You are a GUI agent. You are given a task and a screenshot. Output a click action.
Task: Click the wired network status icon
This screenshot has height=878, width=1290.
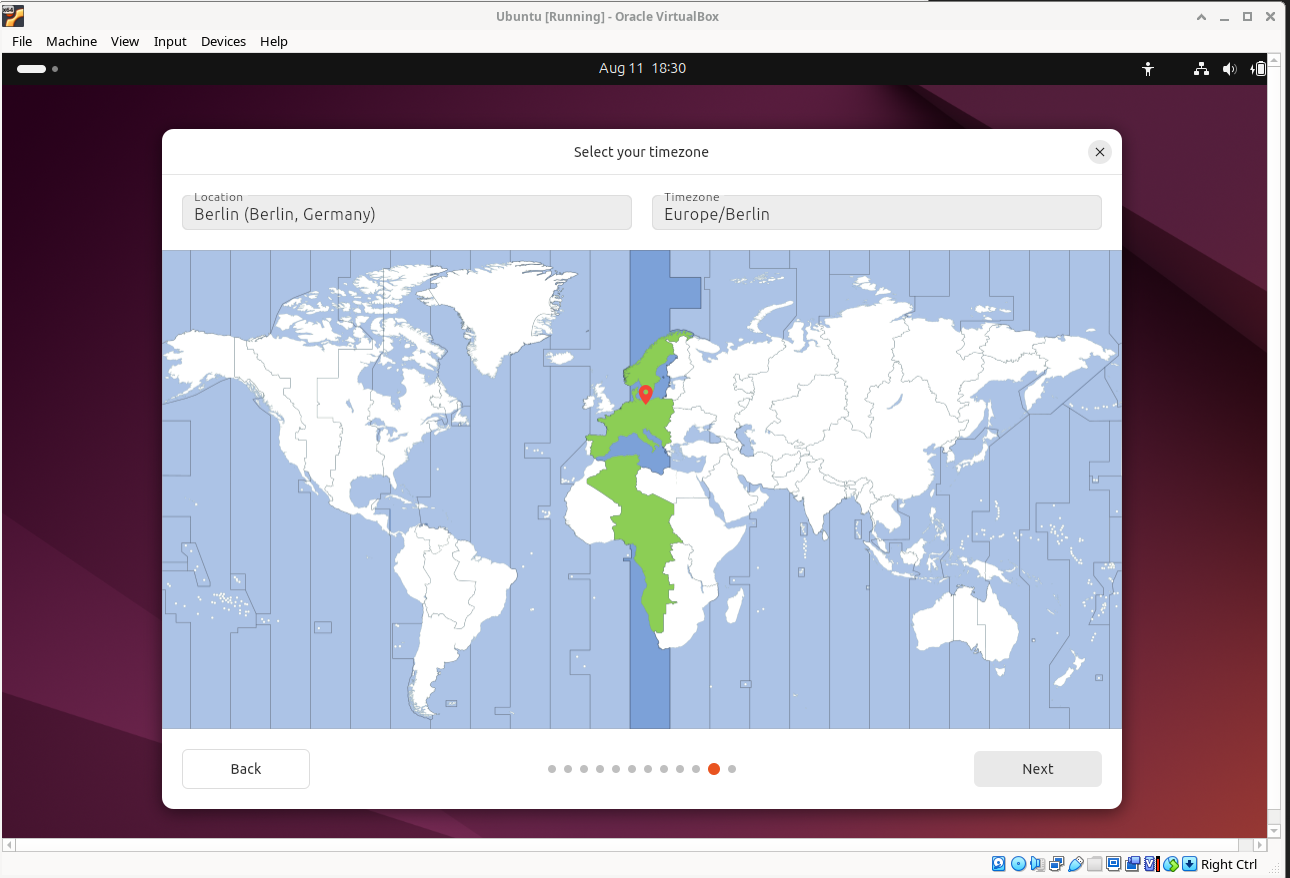[1201, 69]
